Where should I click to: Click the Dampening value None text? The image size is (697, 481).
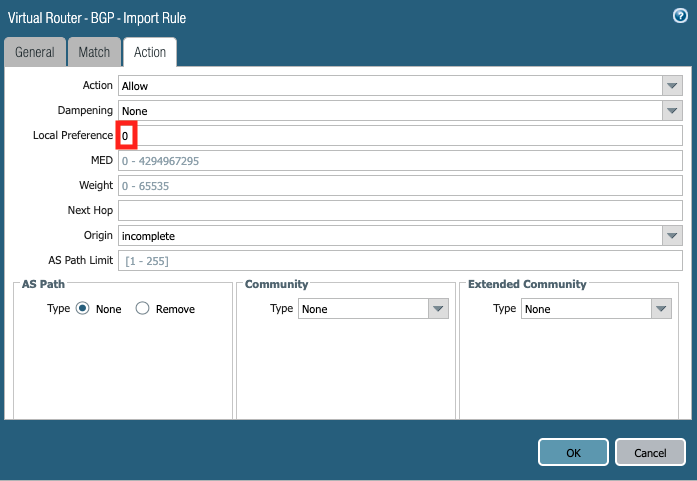(x=135, y=111)
